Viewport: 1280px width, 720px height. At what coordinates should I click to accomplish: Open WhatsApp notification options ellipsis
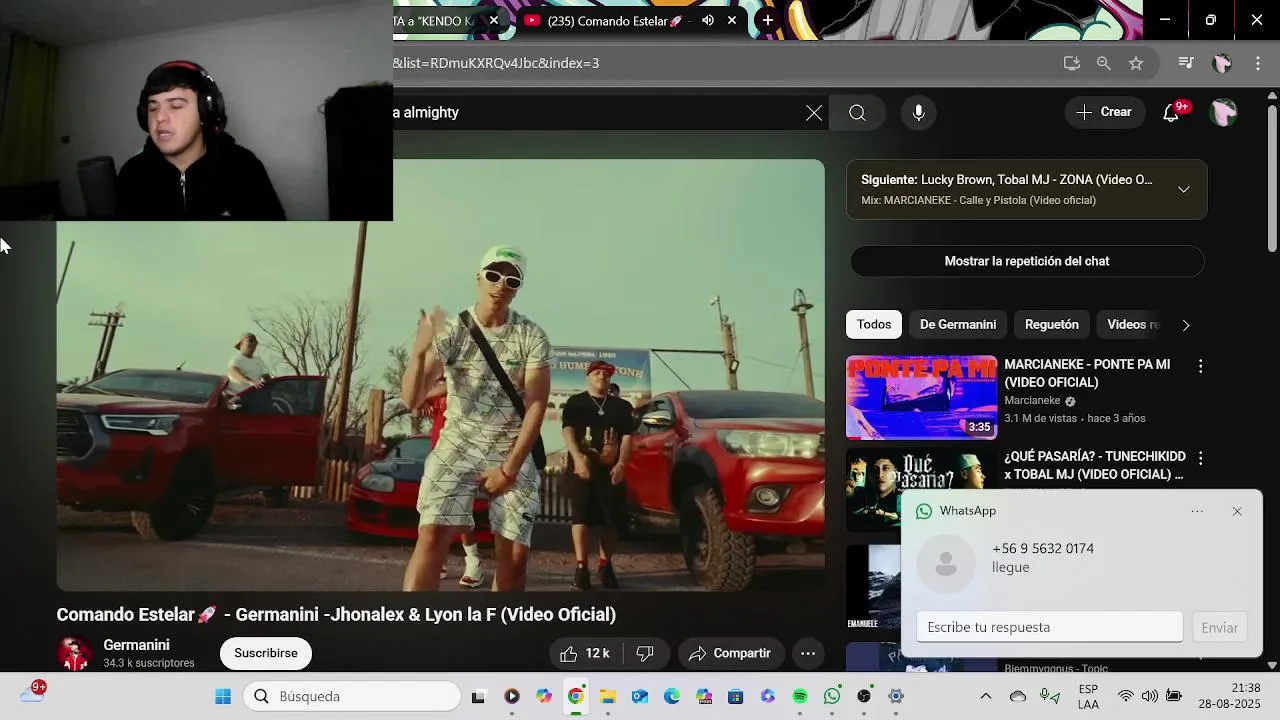(1197, 511)
